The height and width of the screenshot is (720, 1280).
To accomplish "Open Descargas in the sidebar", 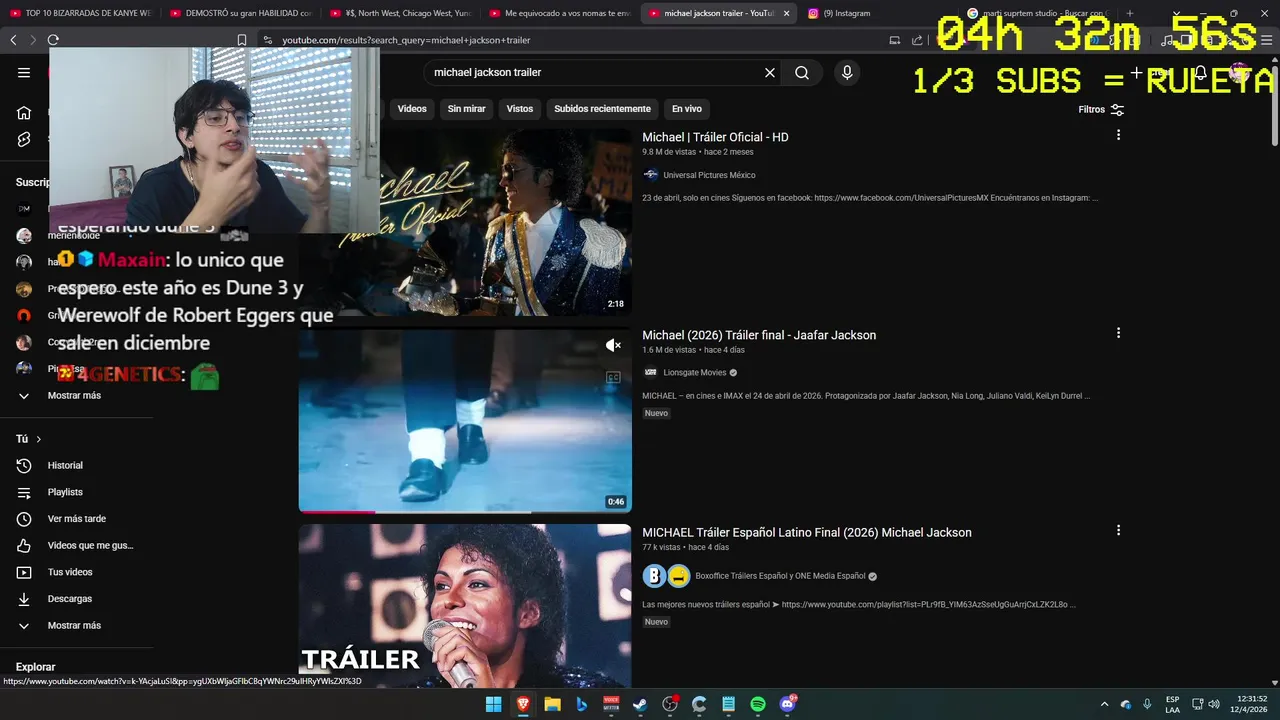I will 69,599.
